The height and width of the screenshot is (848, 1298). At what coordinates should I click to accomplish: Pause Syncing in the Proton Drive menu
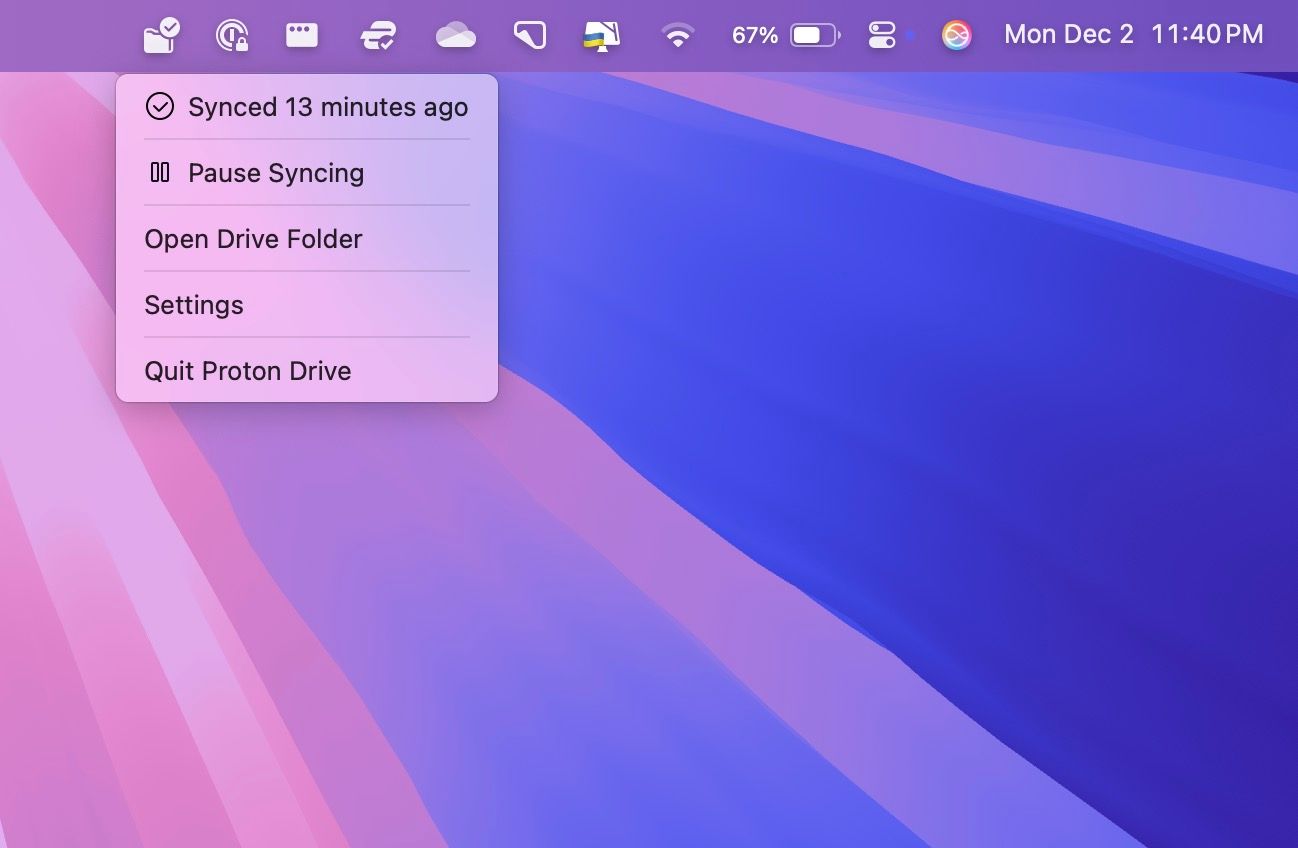click(276, 173)
